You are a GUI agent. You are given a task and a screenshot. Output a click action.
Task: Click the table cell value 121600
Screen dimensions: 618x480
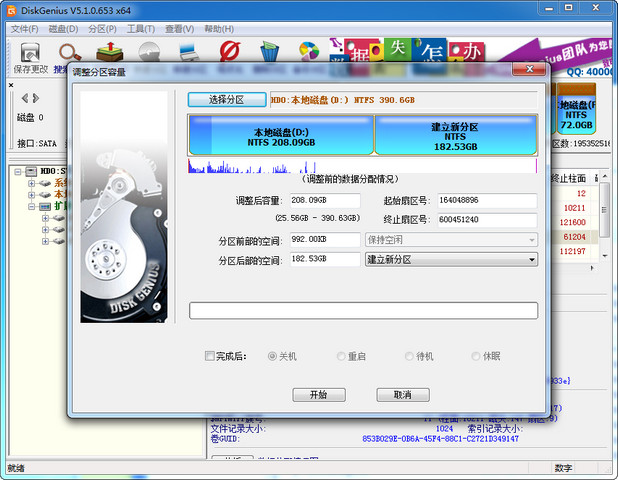(572, 222)
